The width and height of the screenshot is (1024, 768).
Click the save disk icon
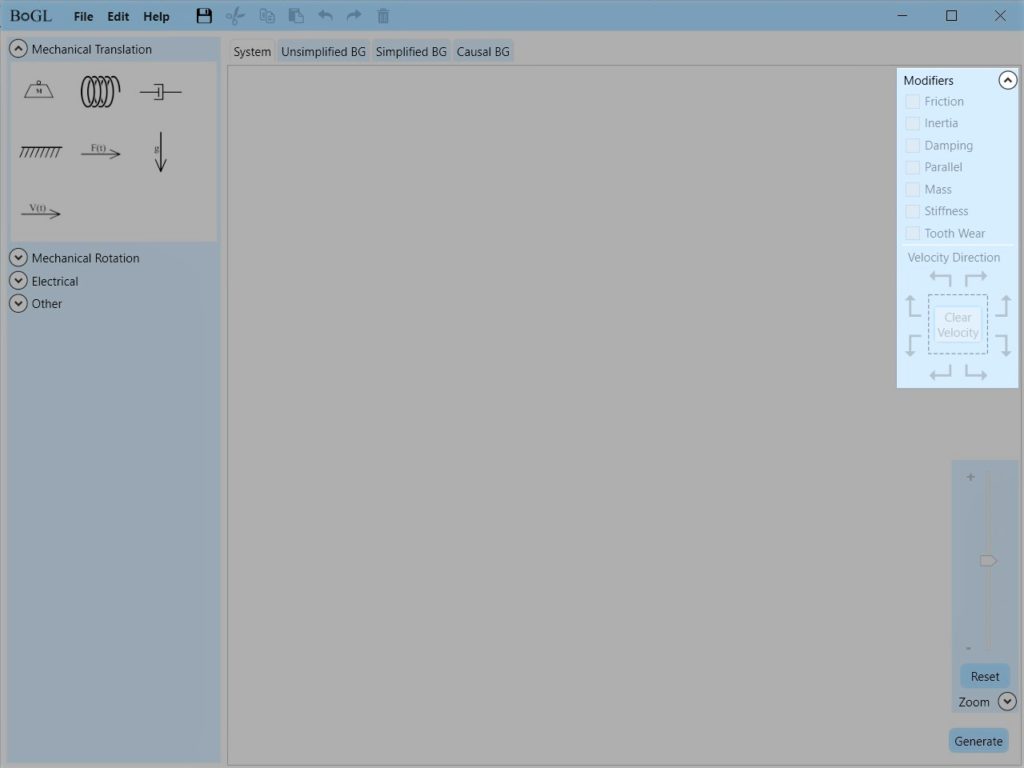click(x=204, y=16)
